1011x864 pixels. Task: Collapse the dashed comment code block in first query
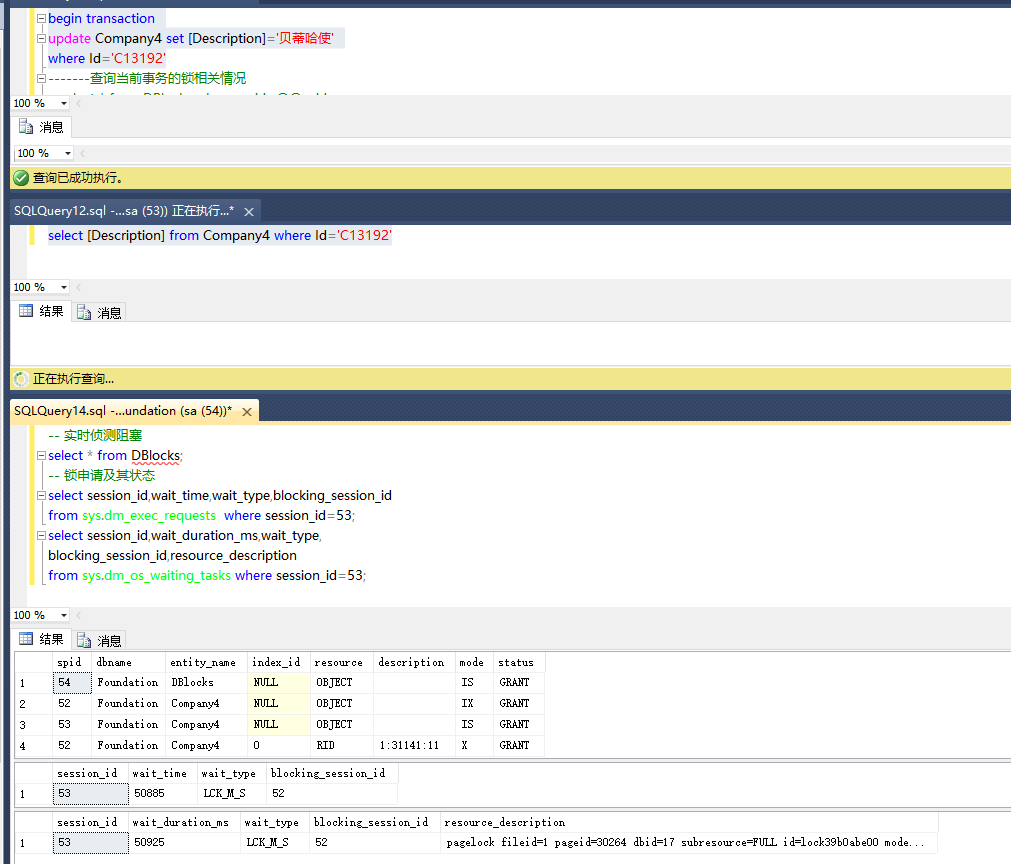[41, 79]
